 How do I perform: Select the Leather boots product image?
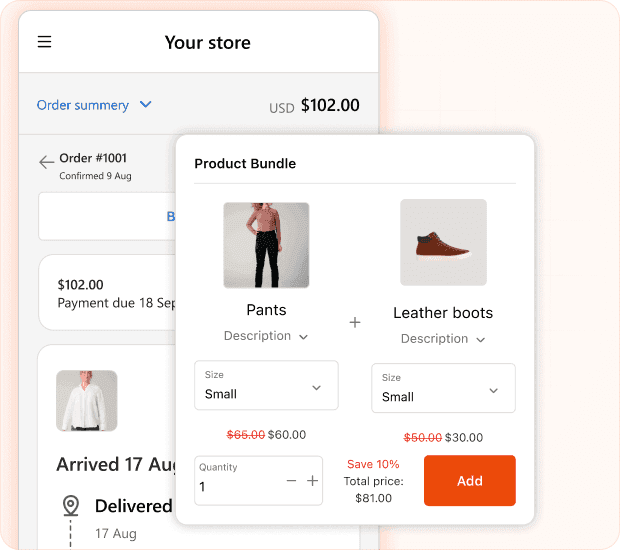coord(443,242)
